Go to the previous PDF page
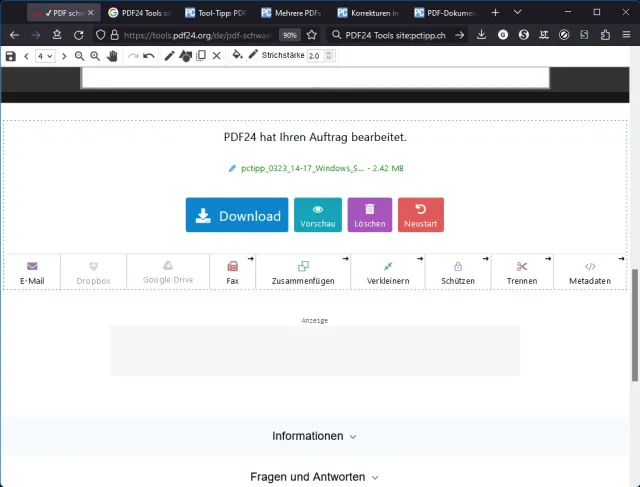The image size is (640, 487). pos(27,56)
